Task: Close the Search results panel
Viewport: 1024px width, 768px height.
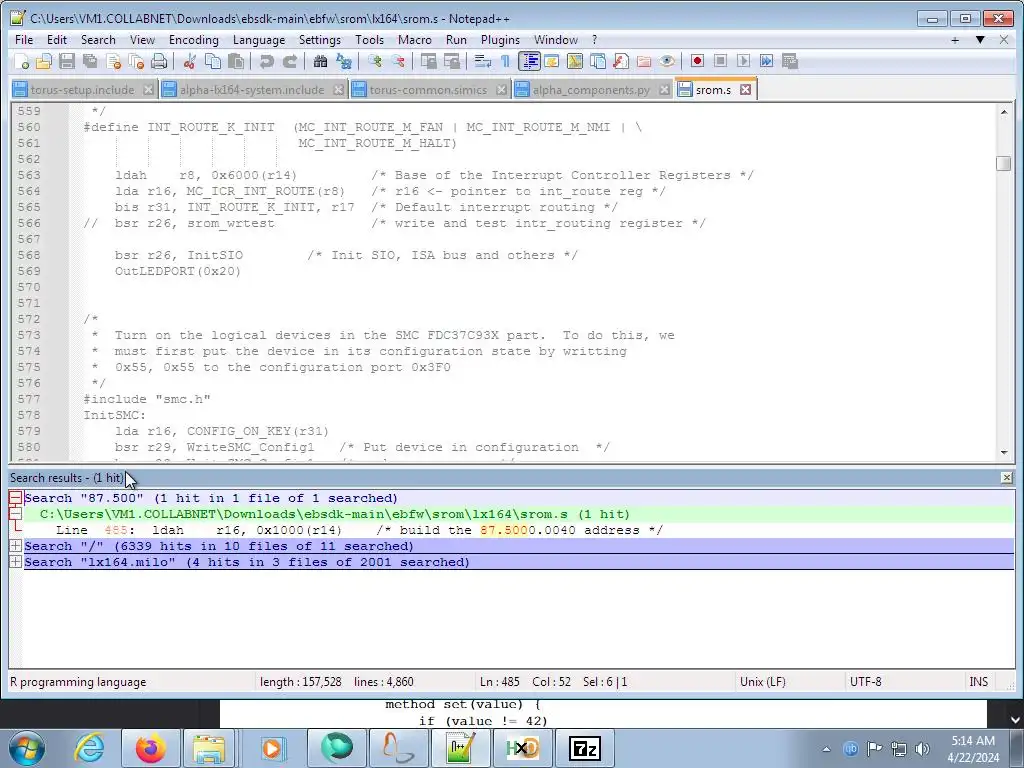Action: point(1006,478)
